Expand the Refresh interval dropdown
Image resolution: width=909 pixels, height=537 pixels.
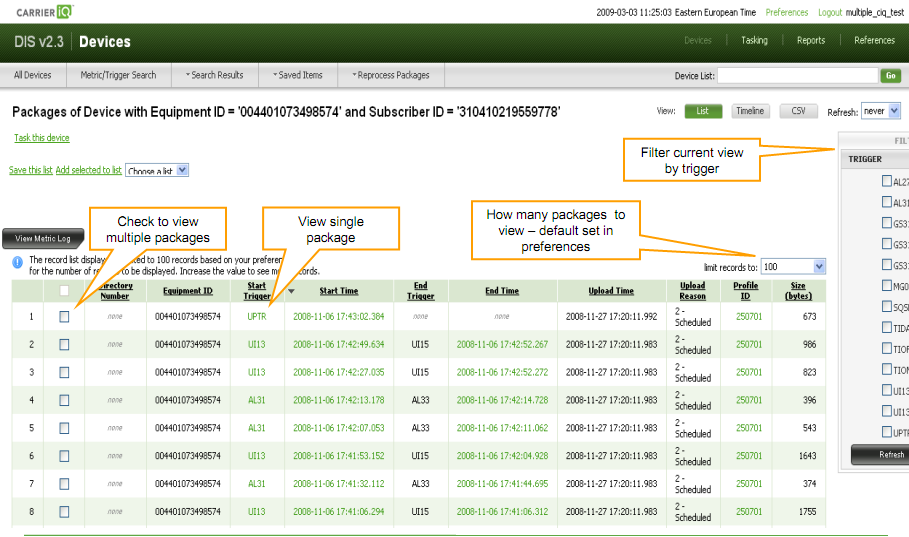(894, 111)
